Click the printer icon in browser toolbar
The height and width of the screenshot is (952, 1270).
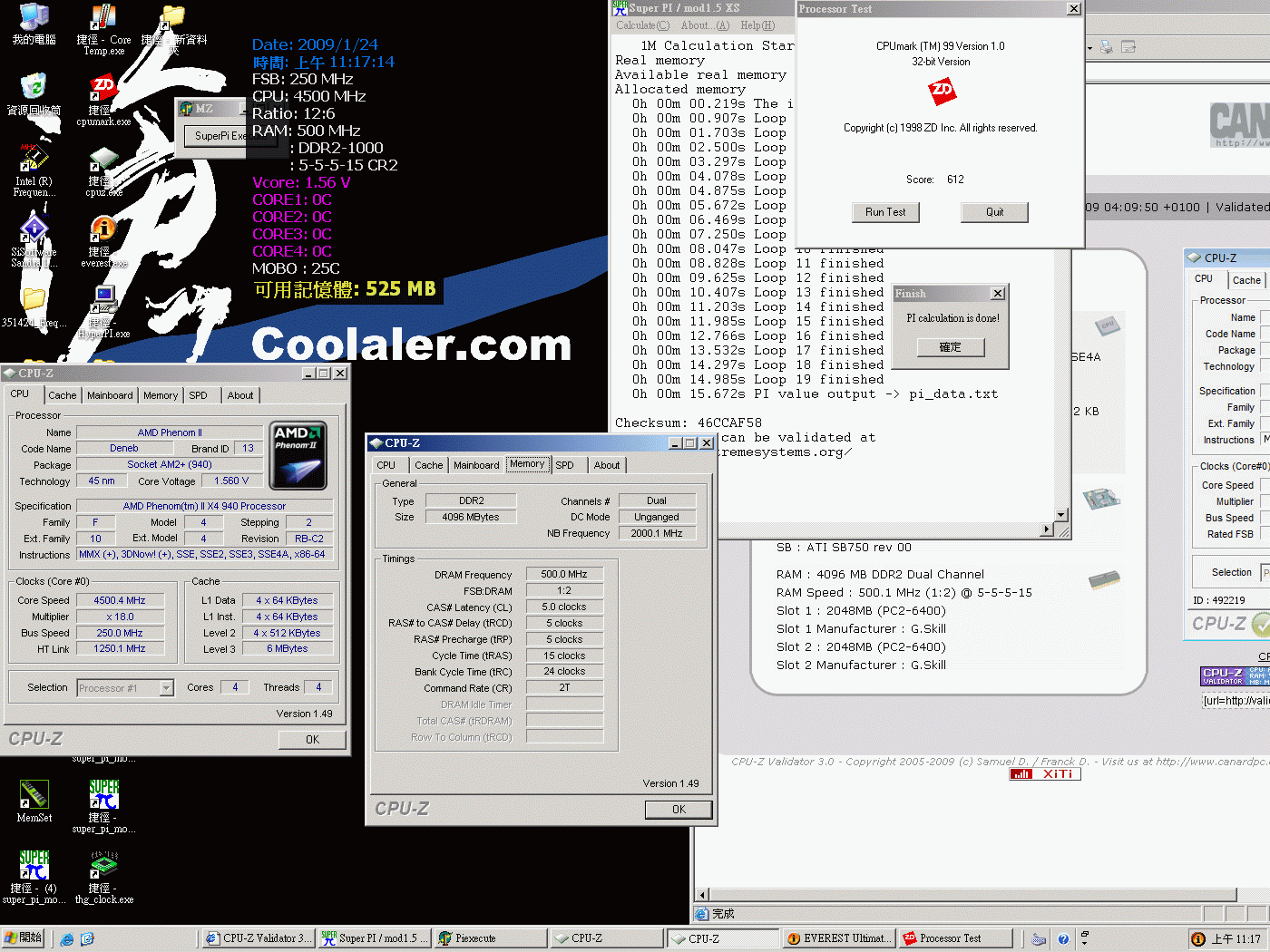(1107, 47)
